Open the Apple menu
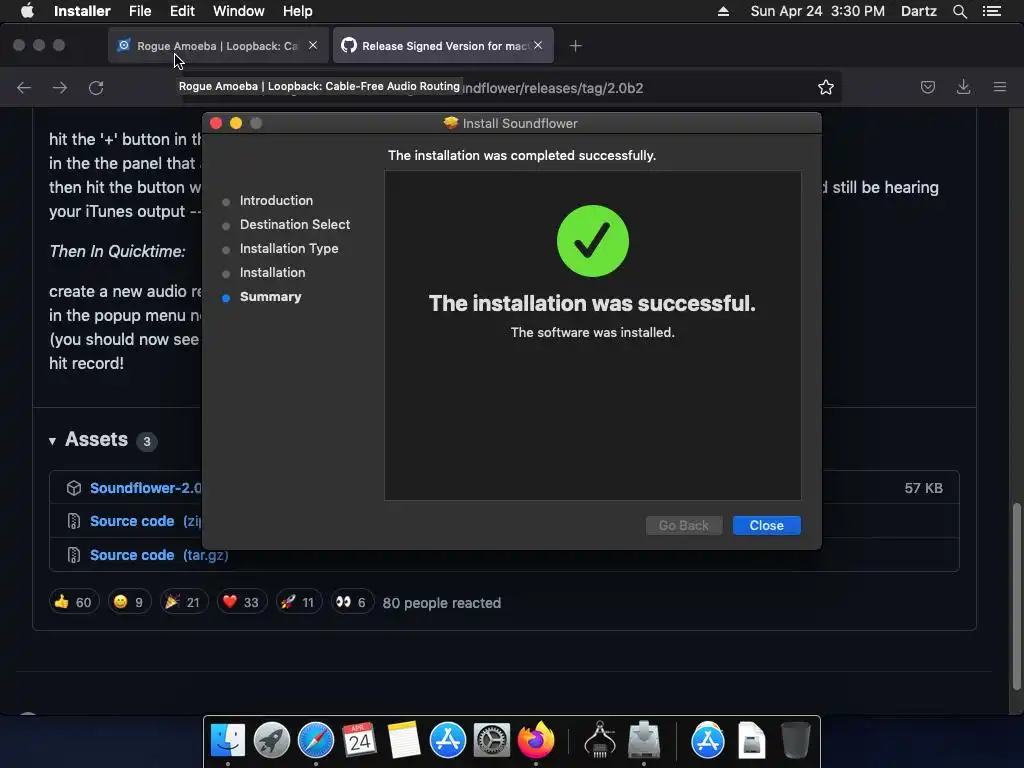The height and width of the screenshot is (768, 1024). 27,11
